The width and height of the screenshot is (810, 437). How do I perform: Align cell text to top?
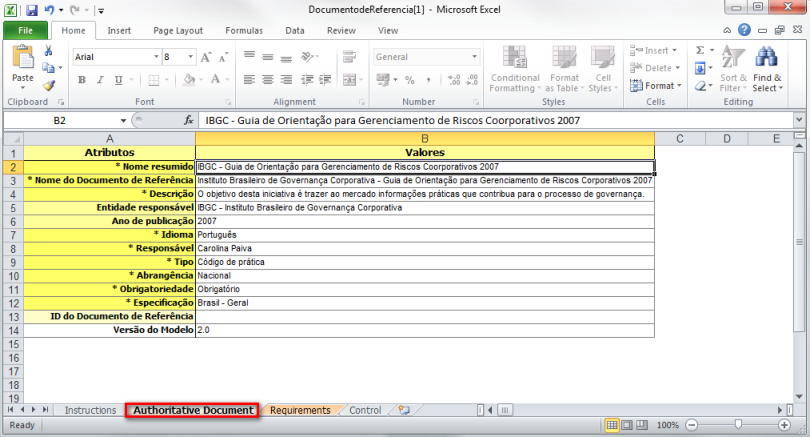click(x=250, y=56)
